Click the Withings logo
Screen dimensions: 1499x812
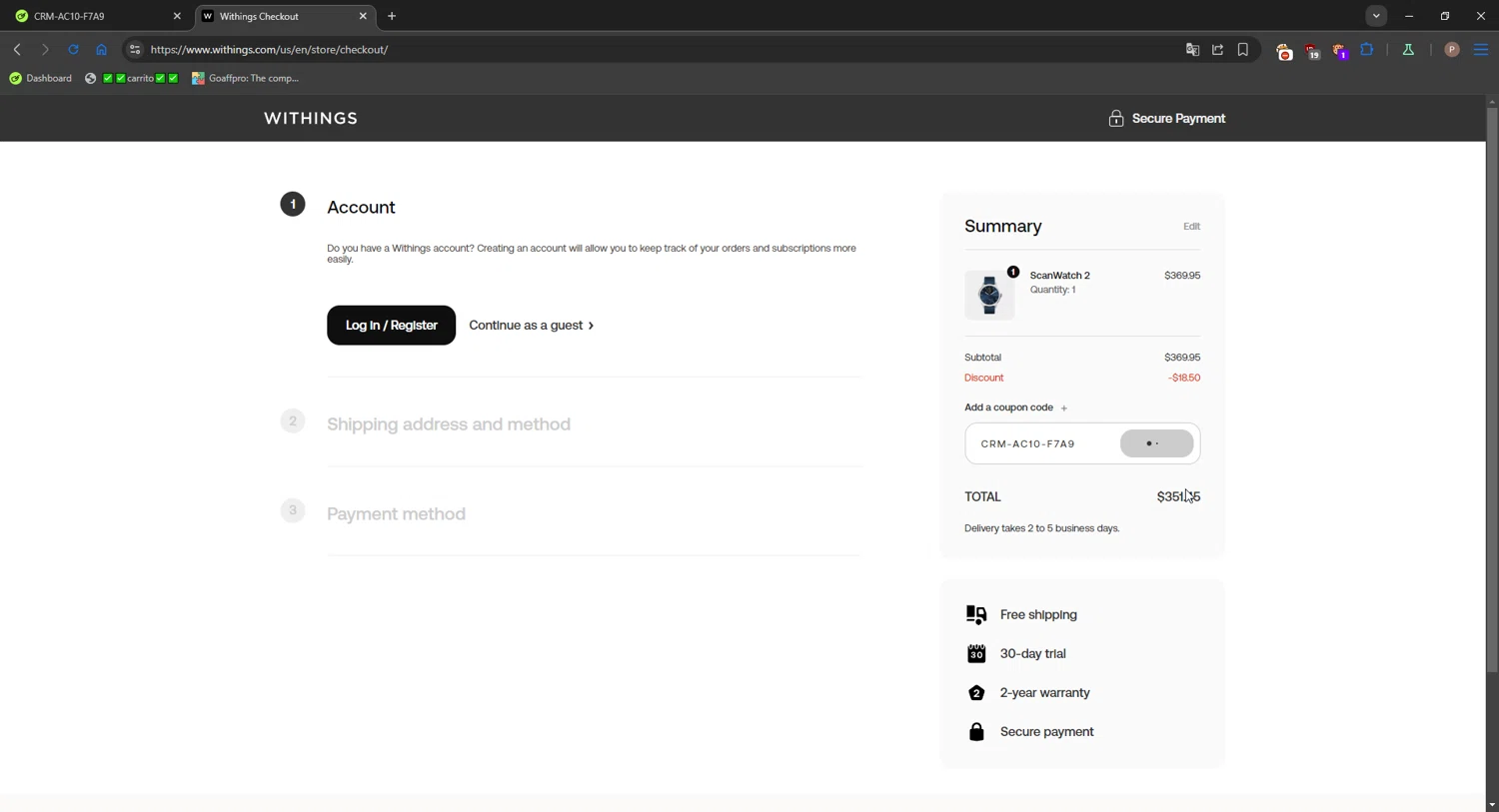[311, 119]
